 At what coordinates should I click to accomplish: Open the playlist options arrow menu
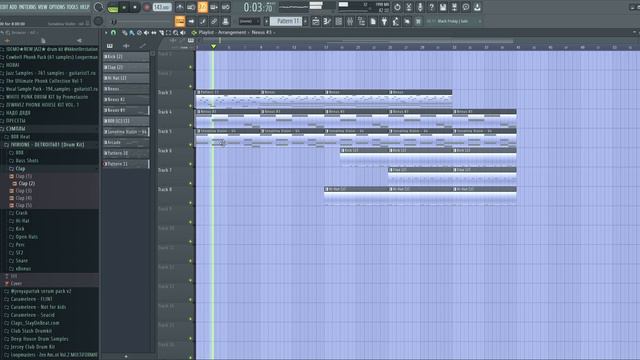(x=106, y=33)
